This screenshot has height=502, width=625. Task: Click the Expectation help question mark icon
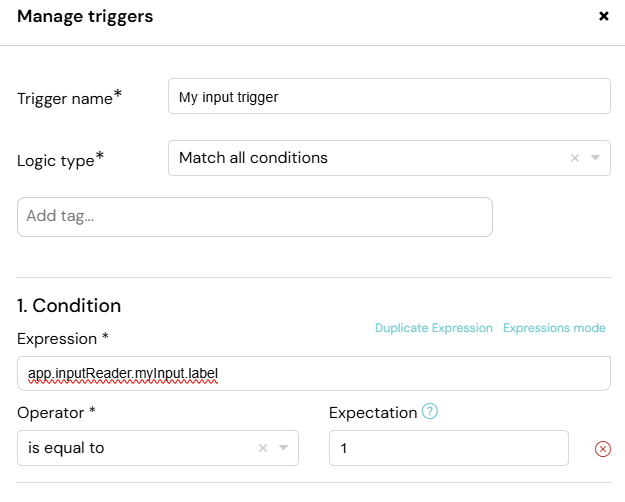(430, 411)
